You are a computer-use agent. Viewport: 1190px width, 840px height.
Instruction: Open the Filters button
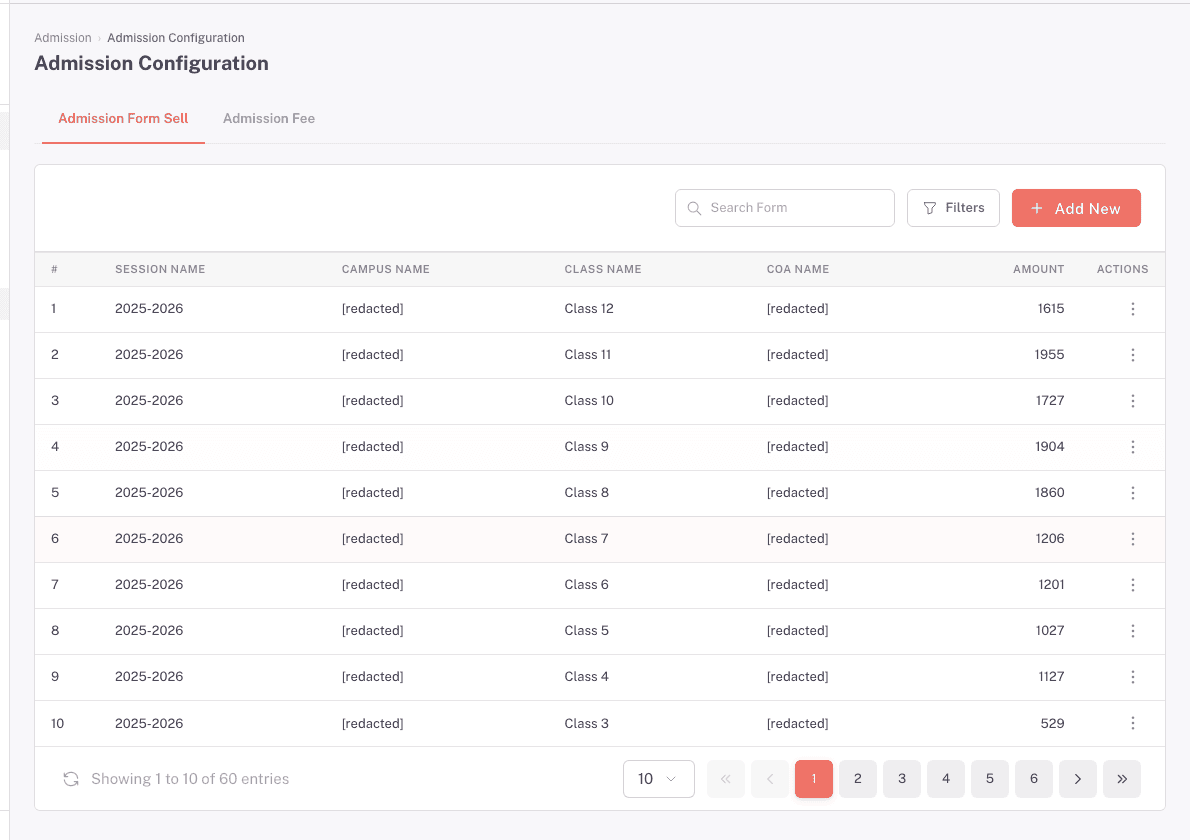tap(953, 208)
